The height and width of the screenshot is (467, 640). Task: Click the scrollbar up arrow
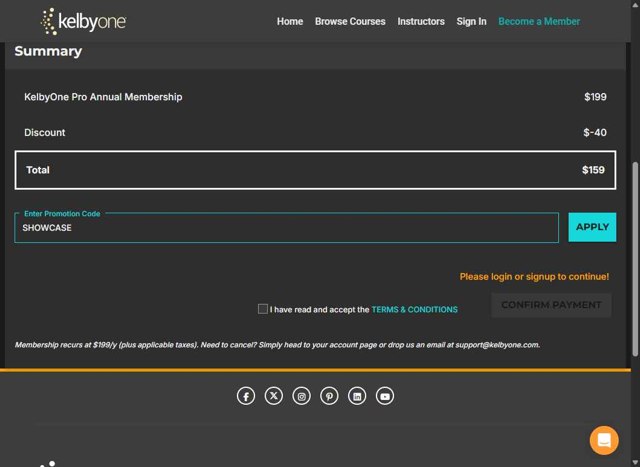click(635, 4)
